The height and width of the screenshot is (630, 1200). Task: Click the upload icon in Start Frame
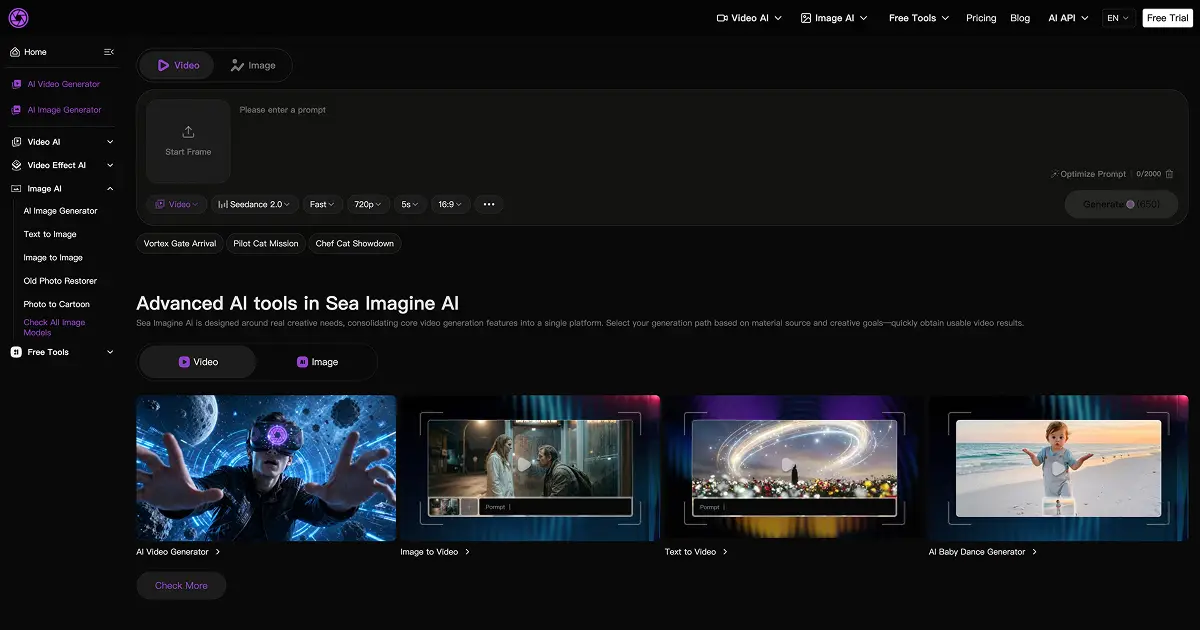pyautogui.click(x=188, y=132)
